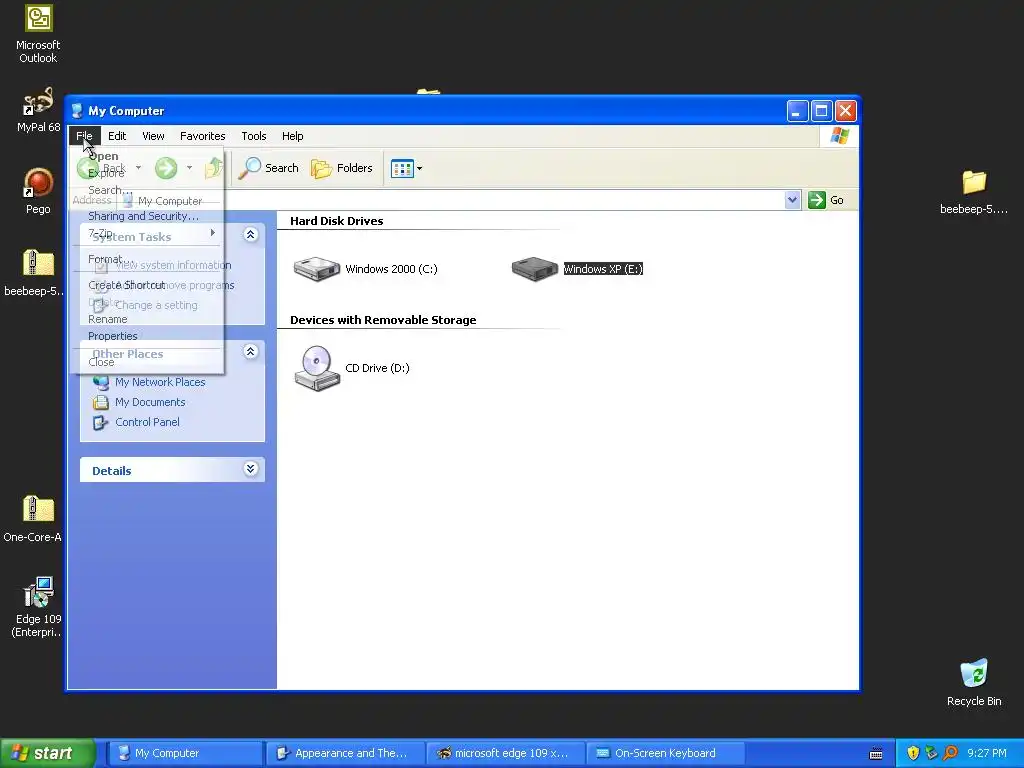Image resolution: width=1024 pixels, height=768 pixels.
Task: Open the 7-Zip submenu in File menu
Action: point(147,233)
